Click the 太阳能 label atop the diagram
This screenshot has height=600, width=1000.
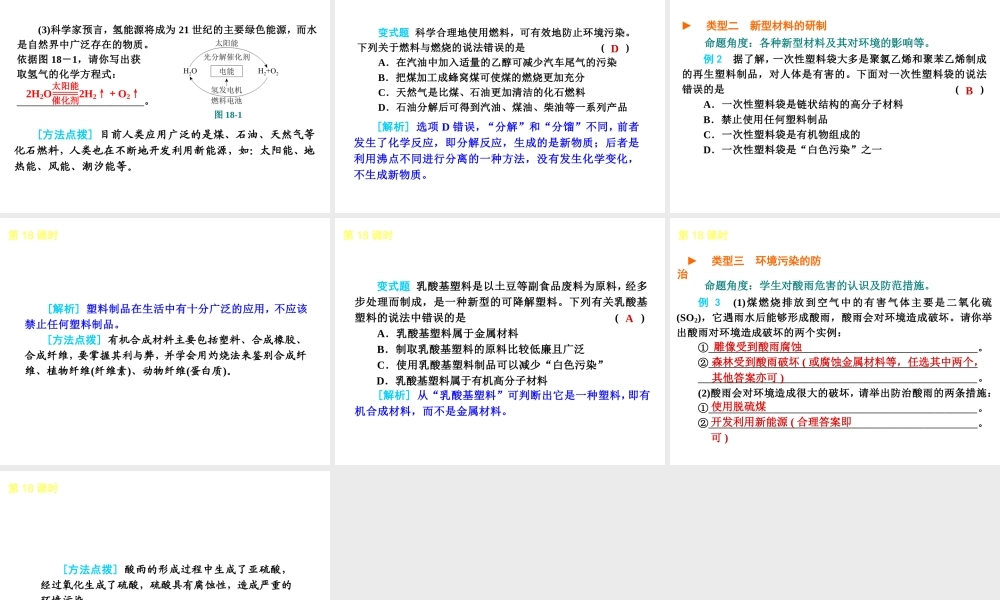coord(226,43)
